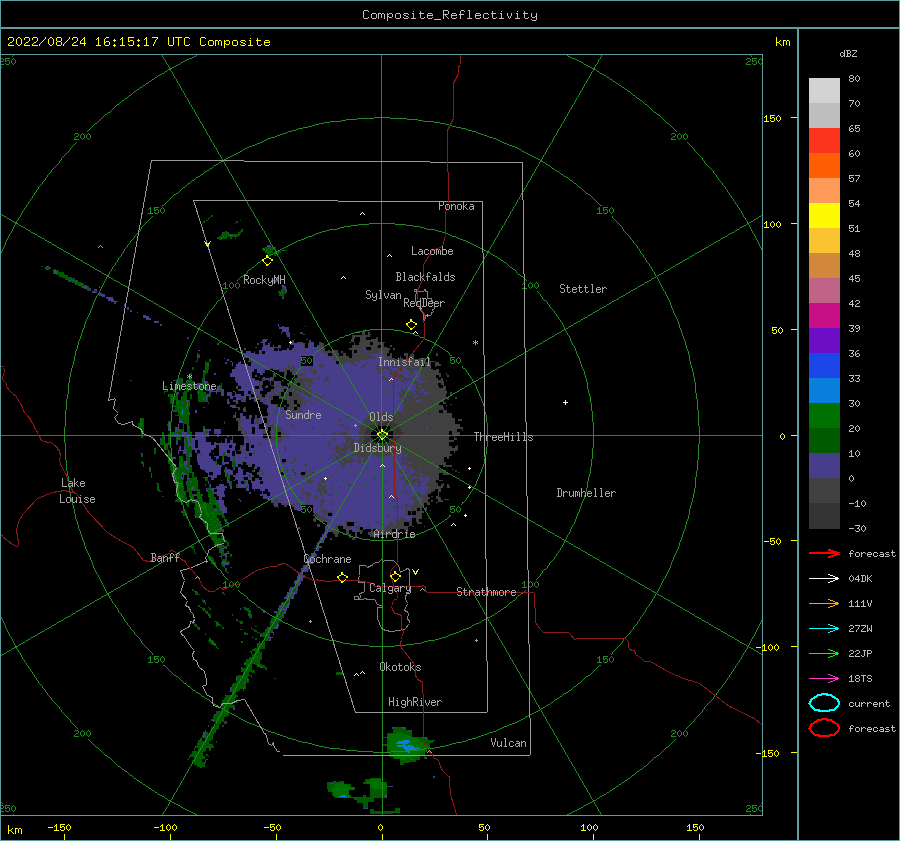Select the yellow diamond marker below Cochrane
Screen dimensions: 900x841
pyautogui.click(x=342, y=578)
